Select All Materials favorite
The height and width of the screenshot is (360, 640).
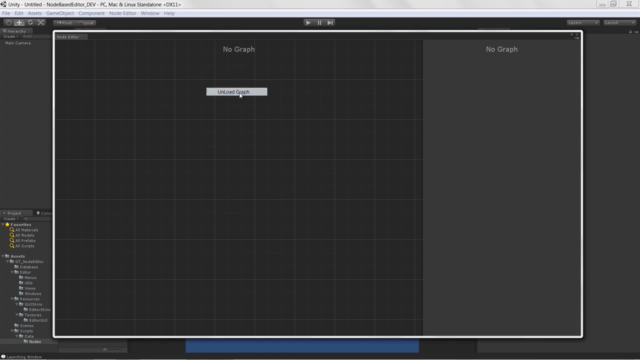click(27, 230)
